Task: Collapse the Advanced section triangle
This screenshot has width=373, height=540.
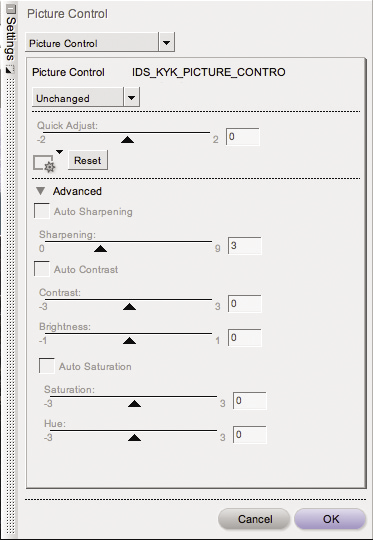Action: [41, 191]
